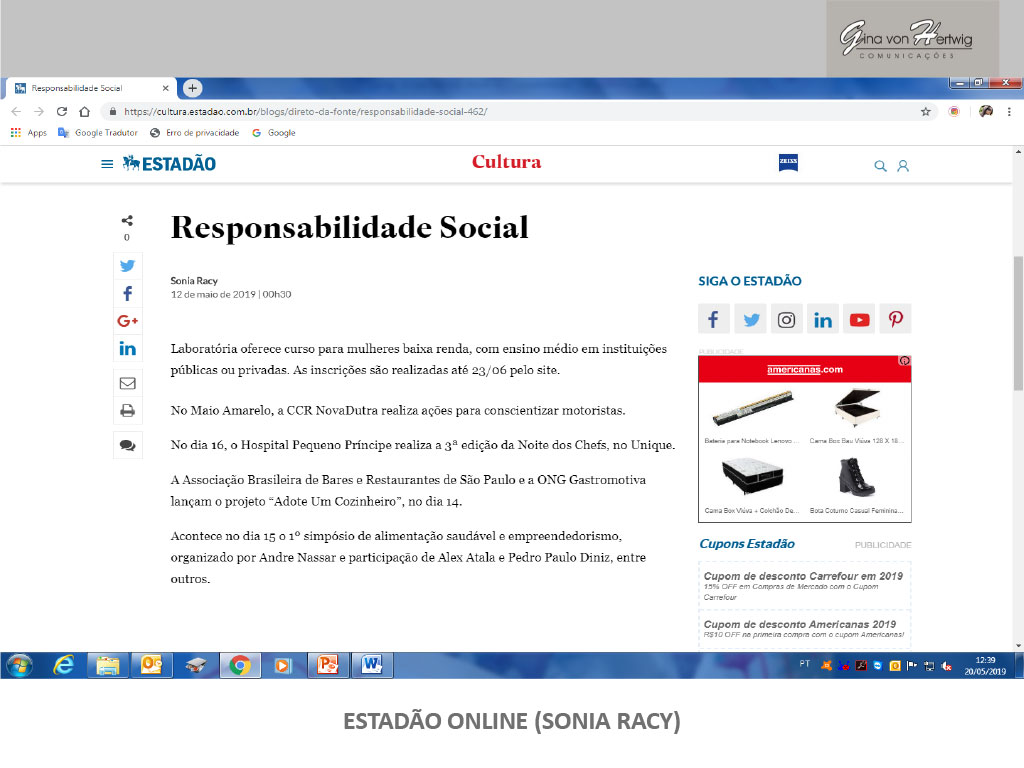This screenshot has height=768, width=1024.
Task: Open the site search magnifier
Action: pyautogui.click(x=880, y=166)
